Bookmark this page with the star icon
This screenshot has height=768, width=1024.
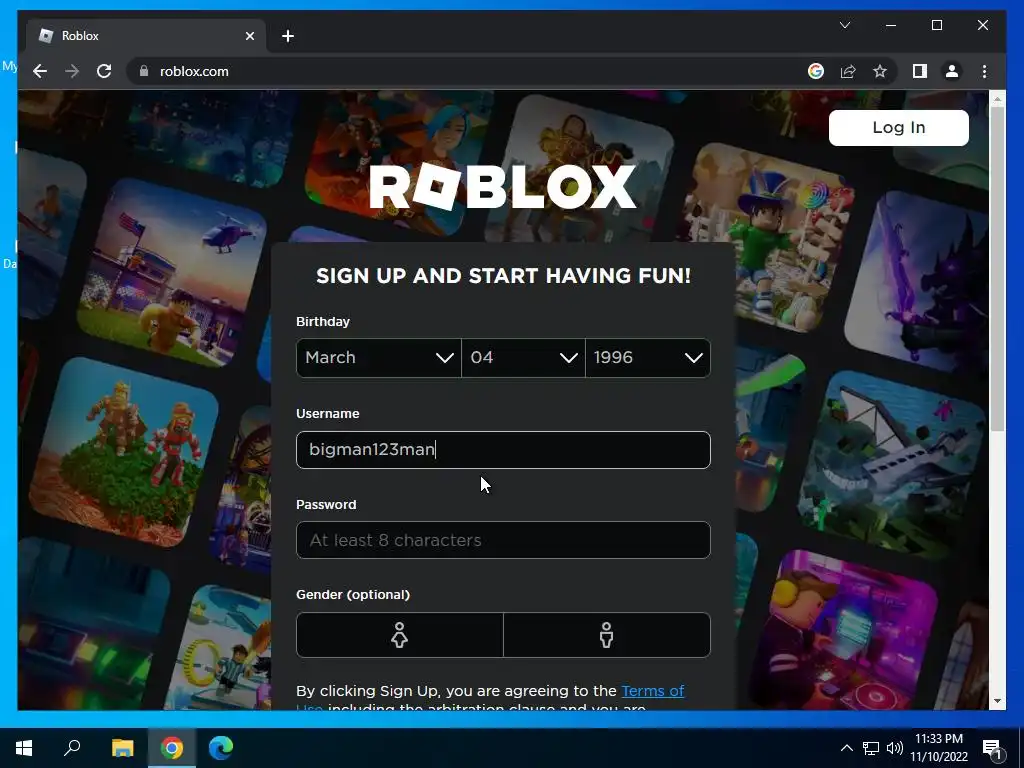[880, 71]
